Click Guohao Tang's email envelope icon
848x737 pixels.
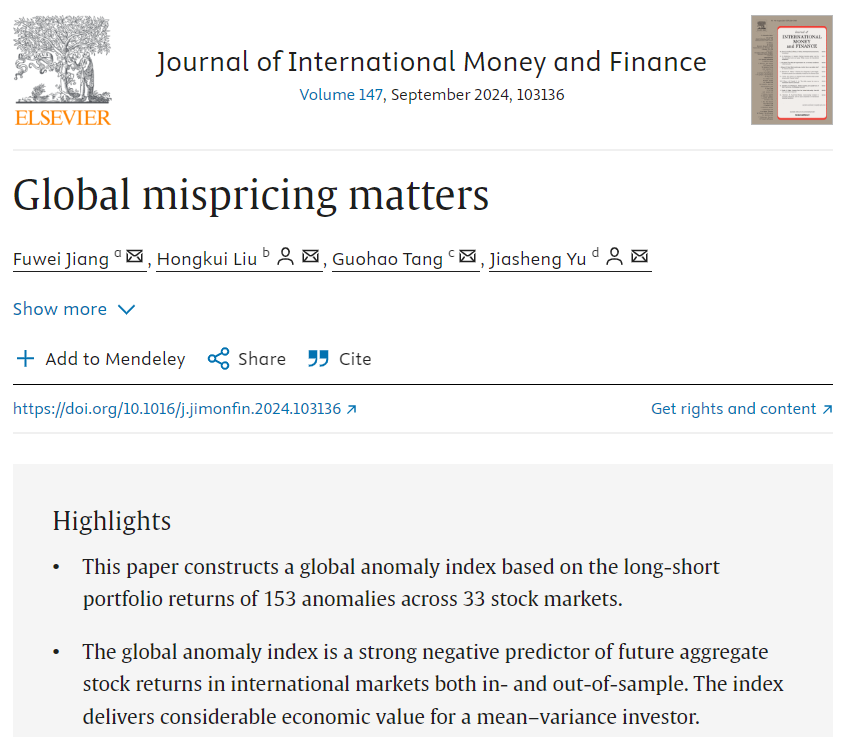(468, 257)
